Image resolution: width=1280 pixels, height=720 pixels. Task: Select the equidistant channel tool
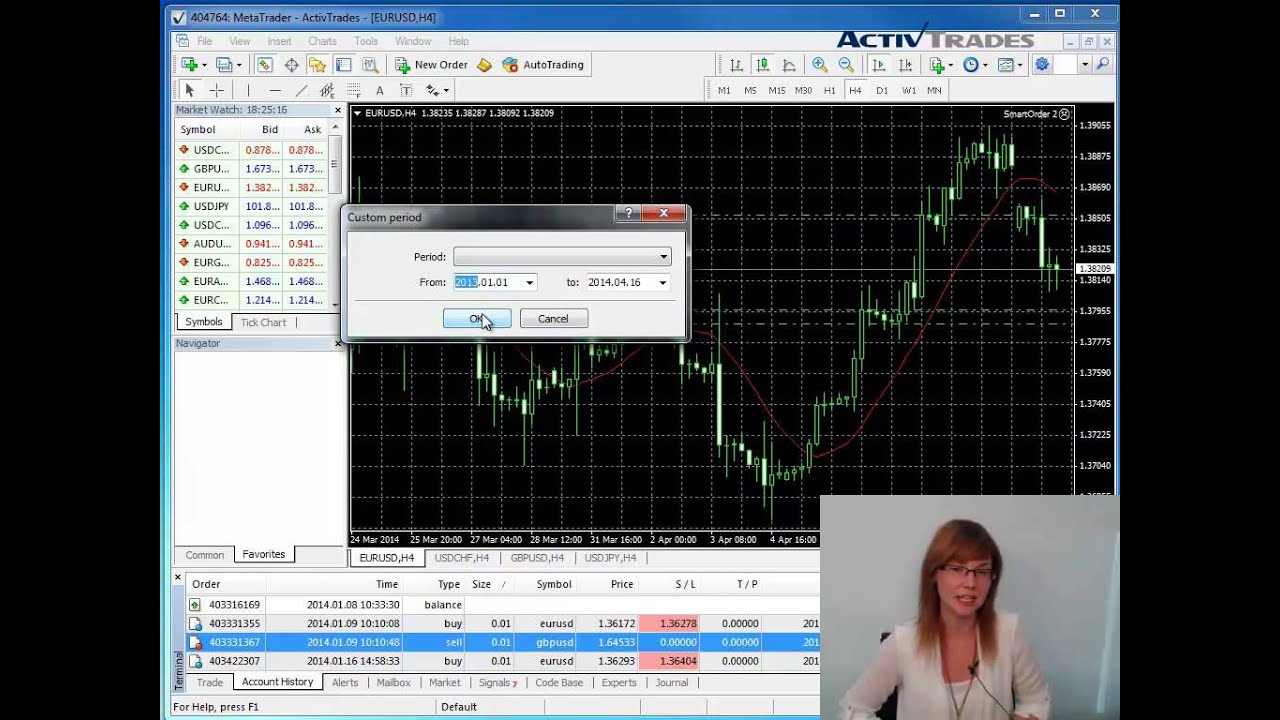(327, 90)
